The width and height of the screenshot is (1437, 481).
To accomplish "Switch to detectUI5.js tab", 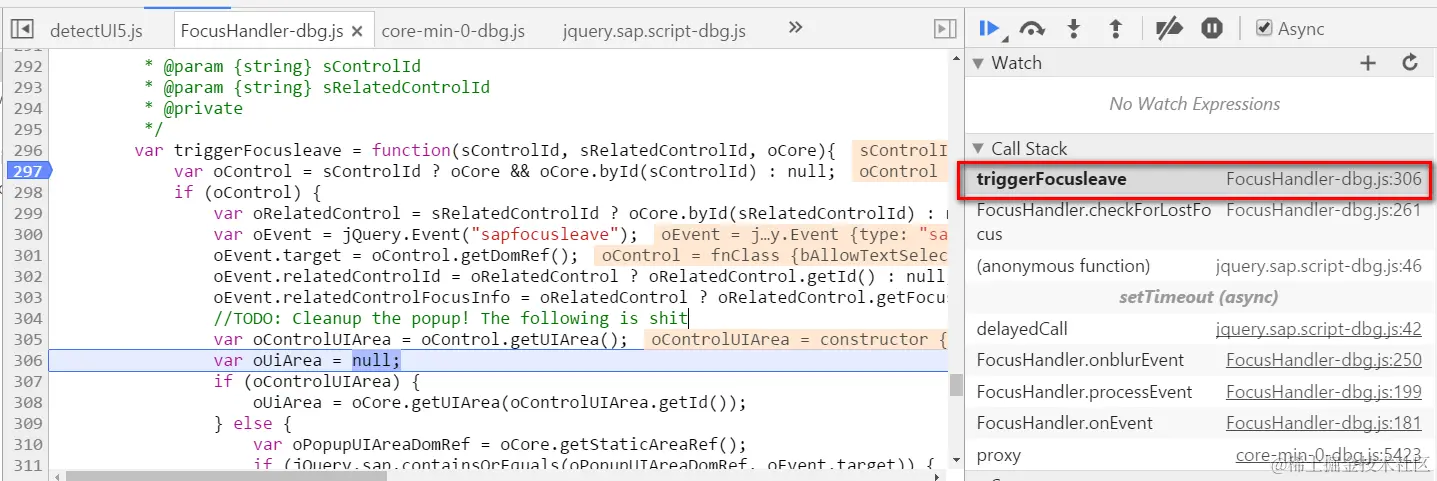I will [x=96, y=31].
